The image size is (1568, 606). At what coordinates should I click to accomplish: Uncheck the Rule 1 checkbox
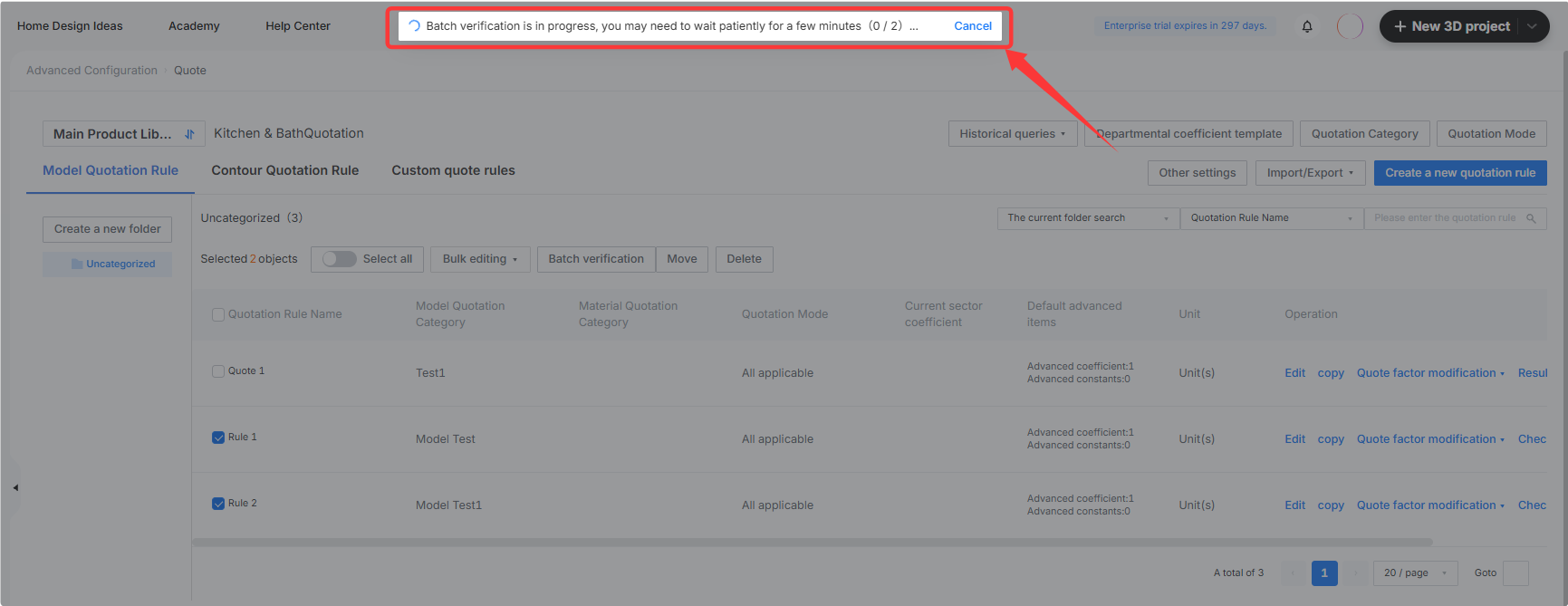pyautogui.click(x=218, y=438)
